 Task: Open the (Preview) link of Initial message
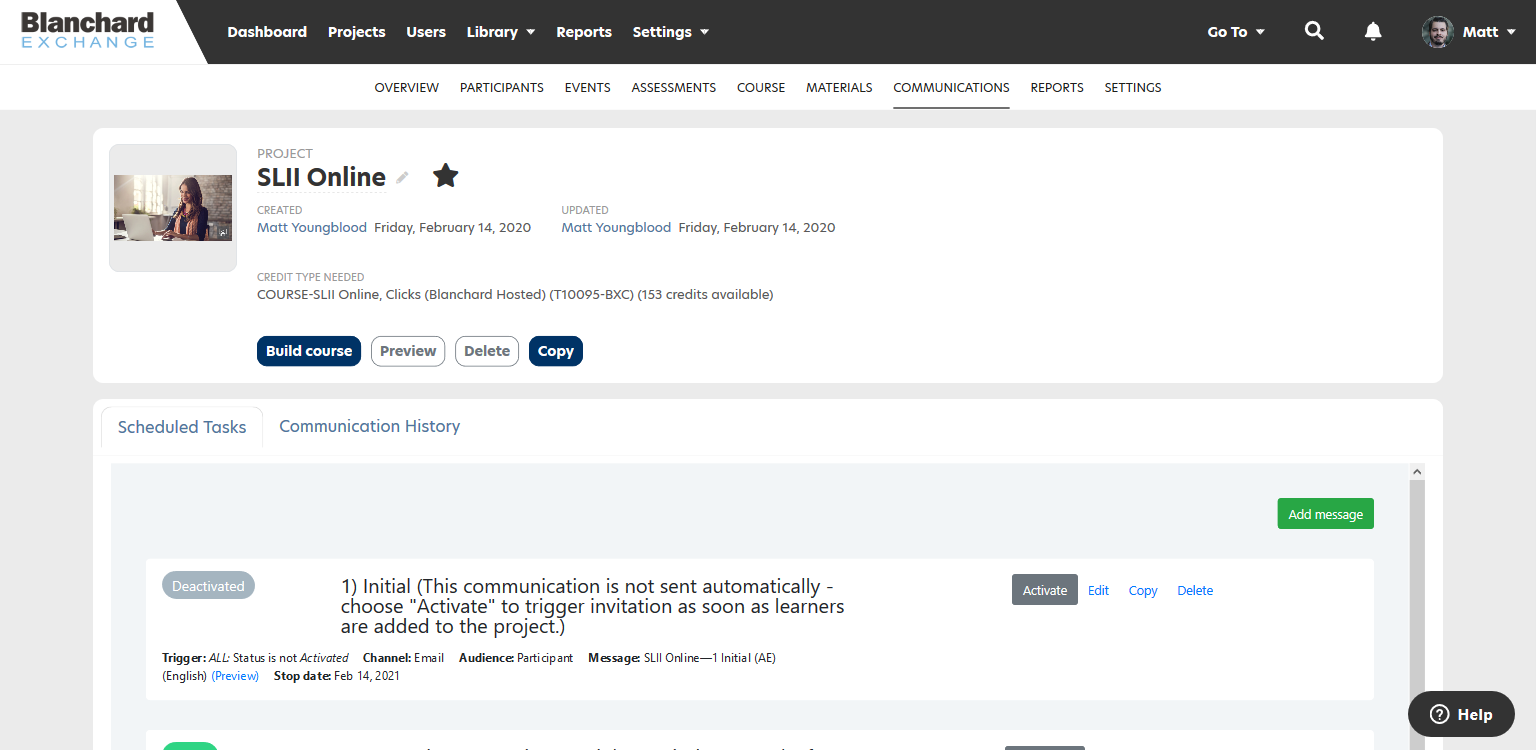pos(235,676)
